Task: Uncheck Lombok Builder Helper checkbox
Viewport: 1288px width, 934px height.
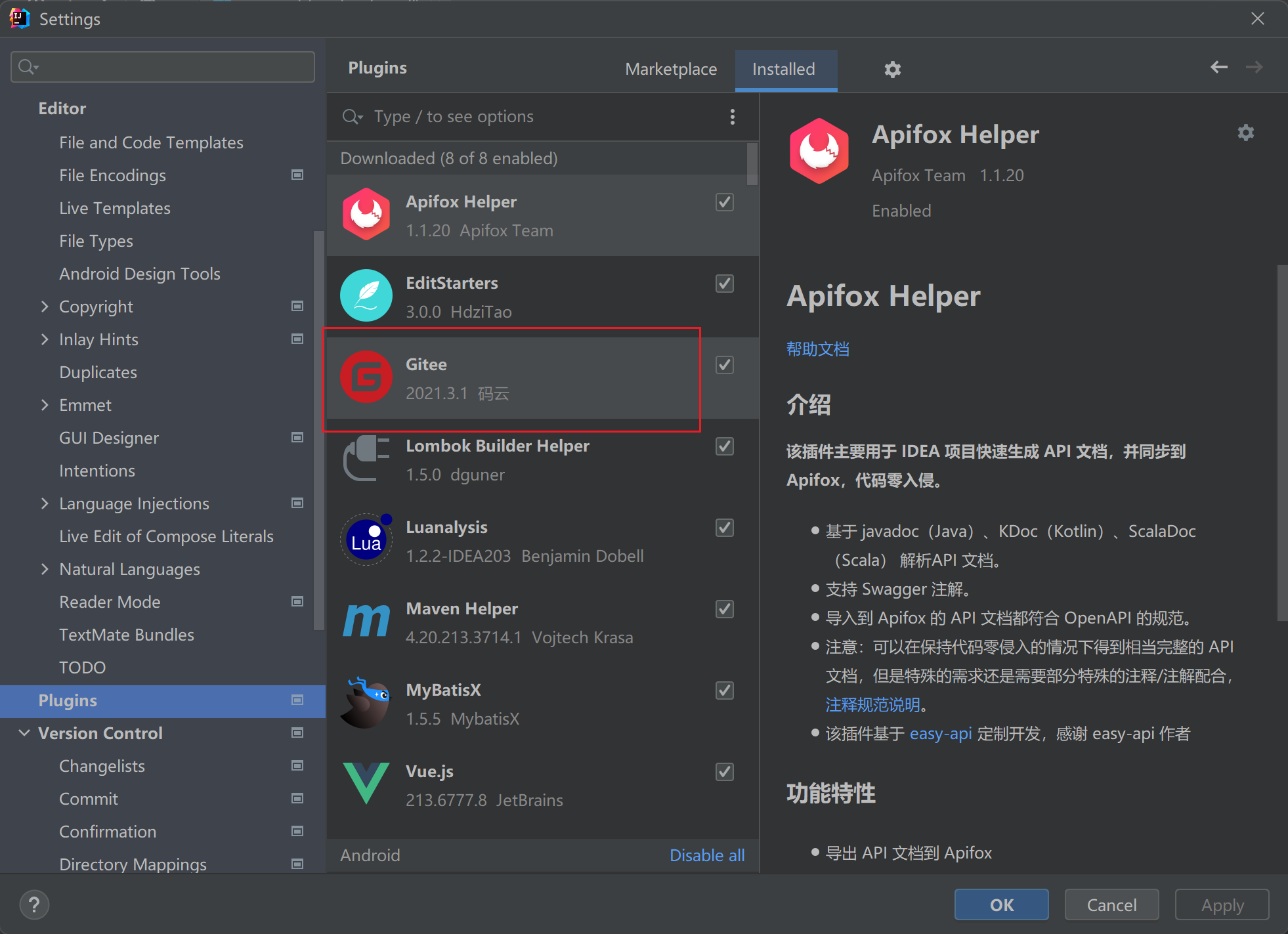Action: click(725, 446)
